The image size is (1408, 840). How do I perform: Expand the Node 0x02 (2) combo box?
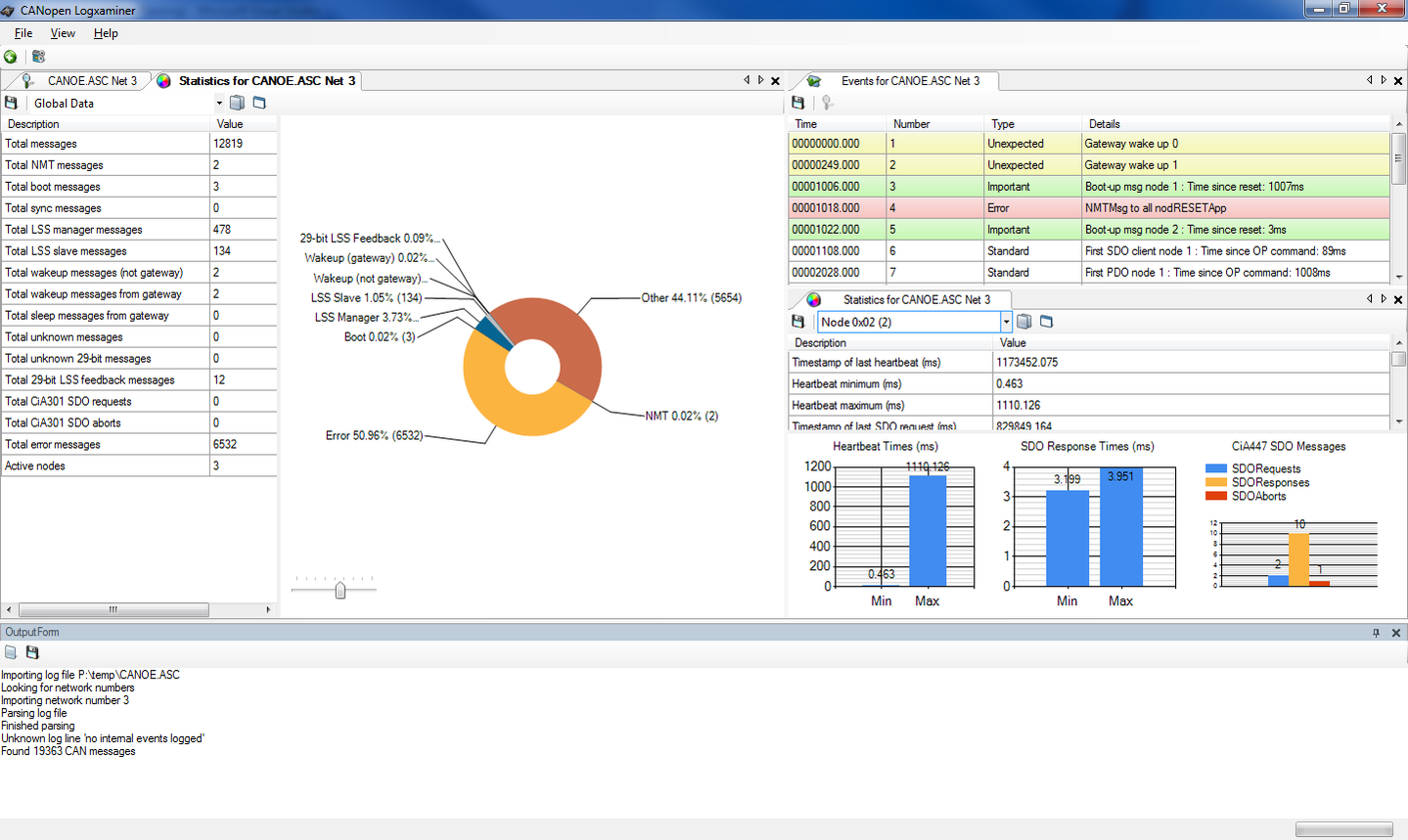(1006, 322)
